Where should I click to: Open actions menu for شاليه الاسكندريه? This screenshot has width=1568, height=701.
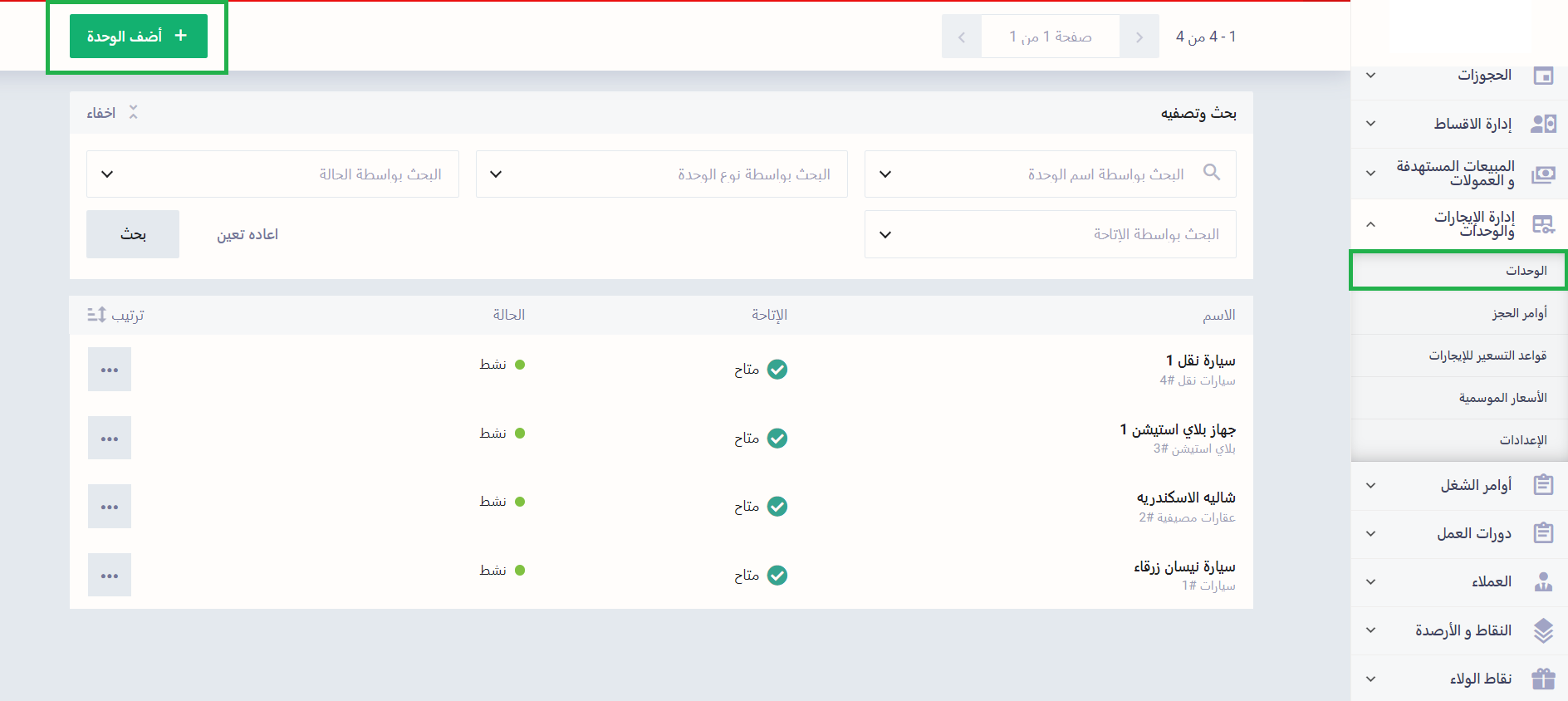tap(110, 507)
